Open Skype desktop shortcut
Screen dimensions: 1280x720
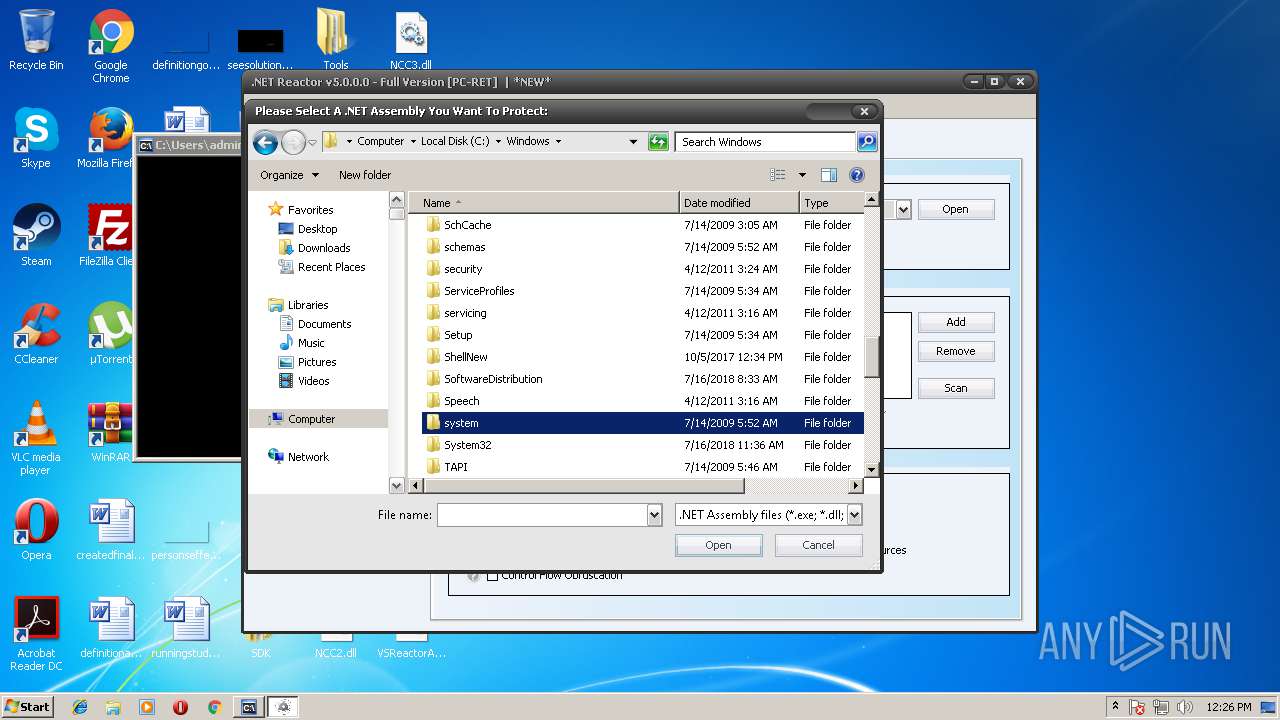click(36, 138)
